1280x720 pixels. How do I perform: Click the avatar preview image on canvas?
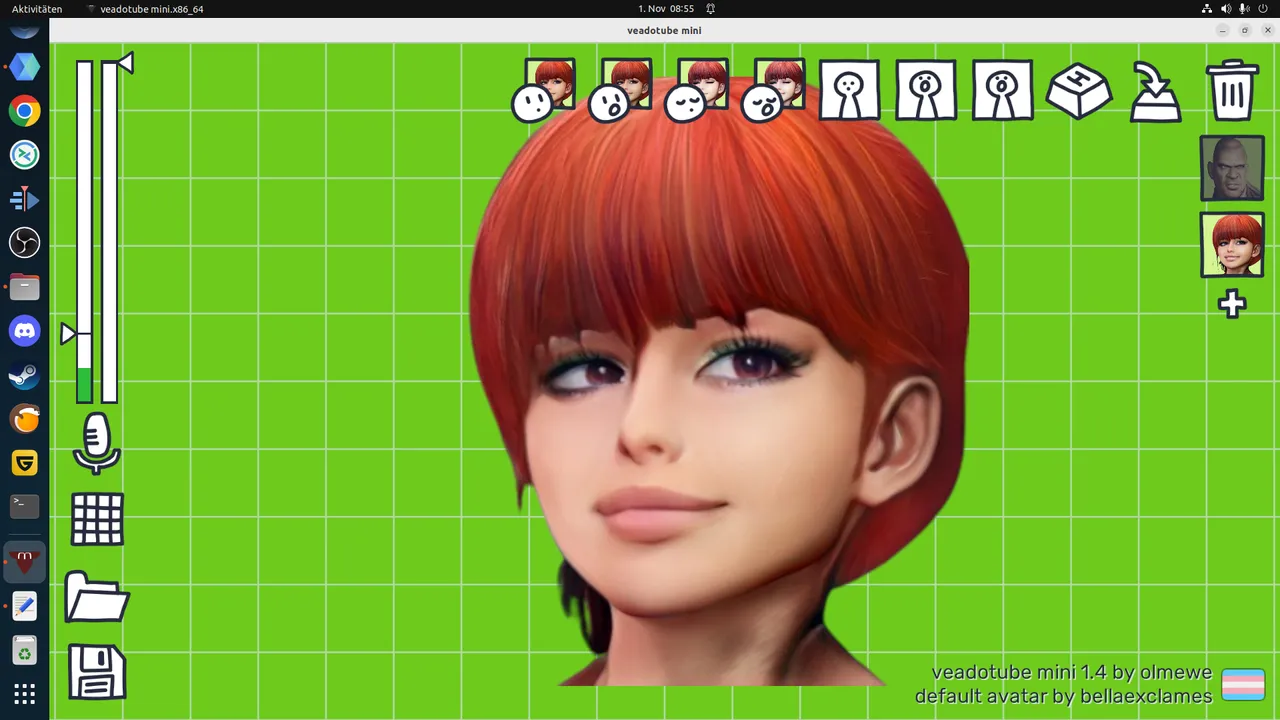pyautogui.click(x=720, y=380)
